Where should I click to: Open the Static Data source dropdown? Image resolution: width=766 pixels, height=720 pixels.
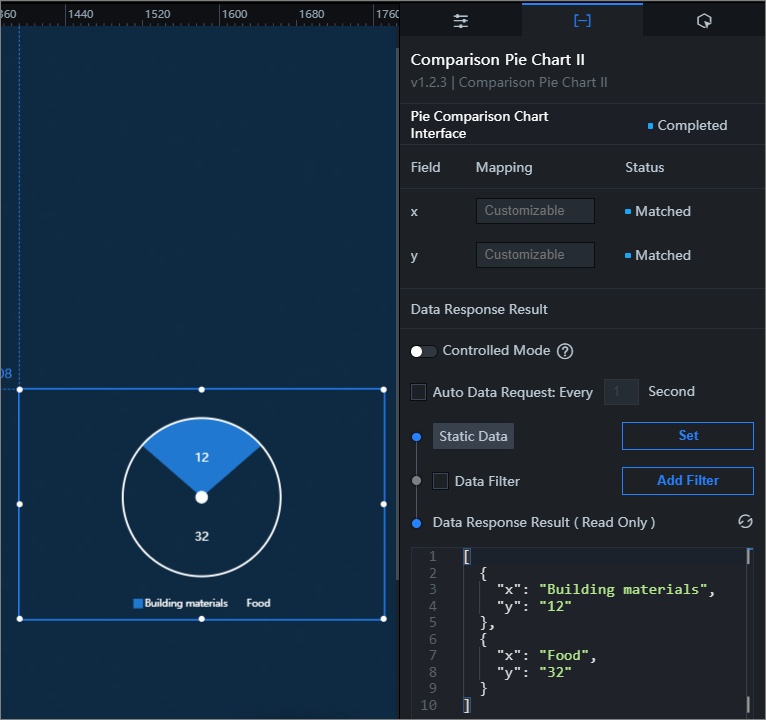[x=473, y=436]
